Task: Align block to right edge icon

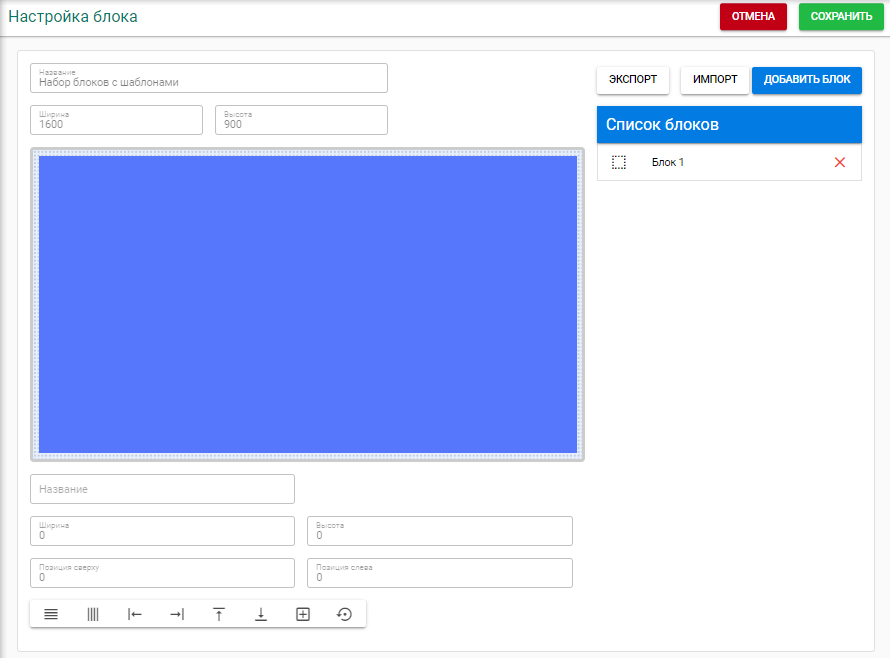Action: 177,614
